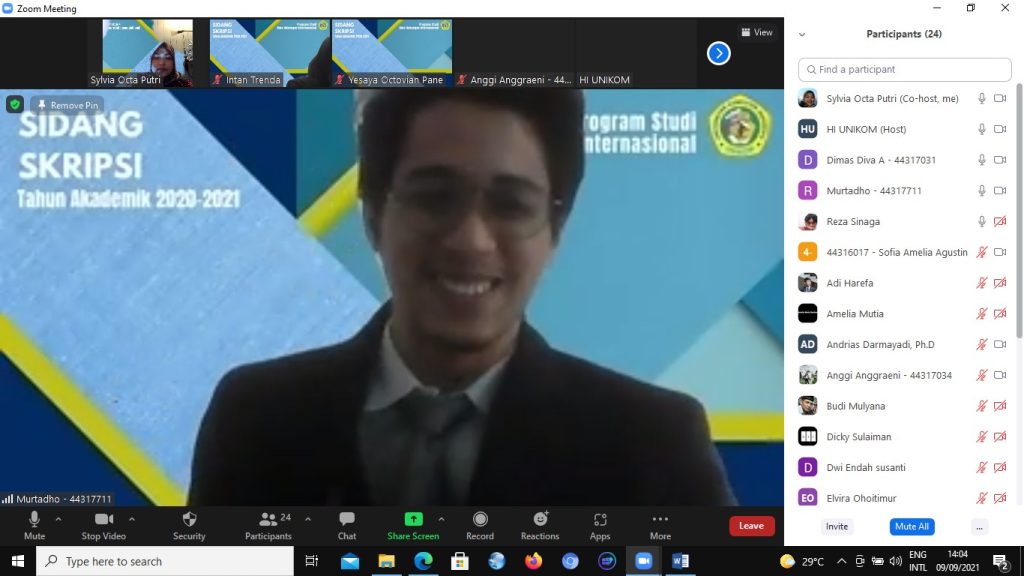Click Andrias Darmayadi's camera icon
The image size is (1024, 576).
1000,344
